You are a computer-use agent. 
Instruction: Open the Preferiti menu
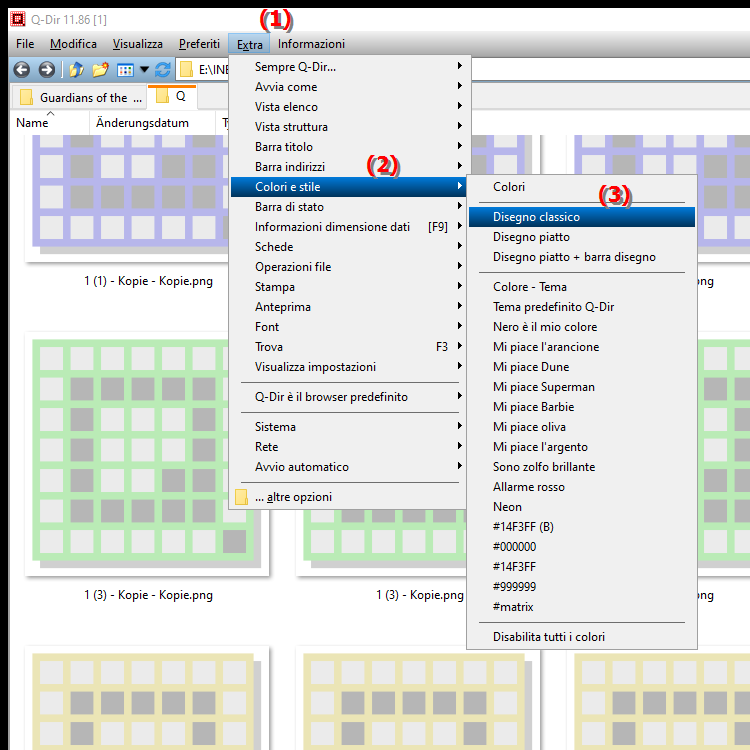(x=199, y=44)
